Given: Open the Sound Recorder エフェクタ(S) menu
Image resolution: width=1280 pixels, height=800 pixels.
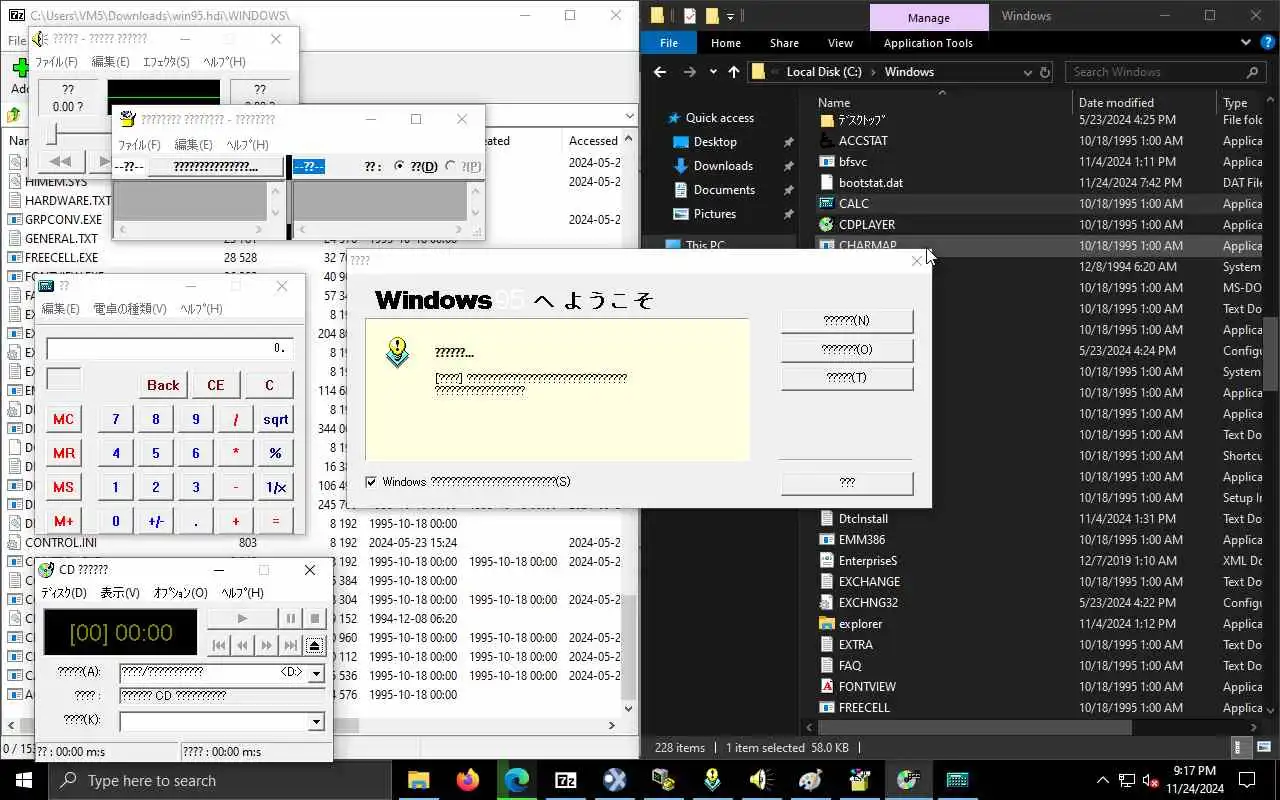Looking at the screenshot, I should [166, 62].
